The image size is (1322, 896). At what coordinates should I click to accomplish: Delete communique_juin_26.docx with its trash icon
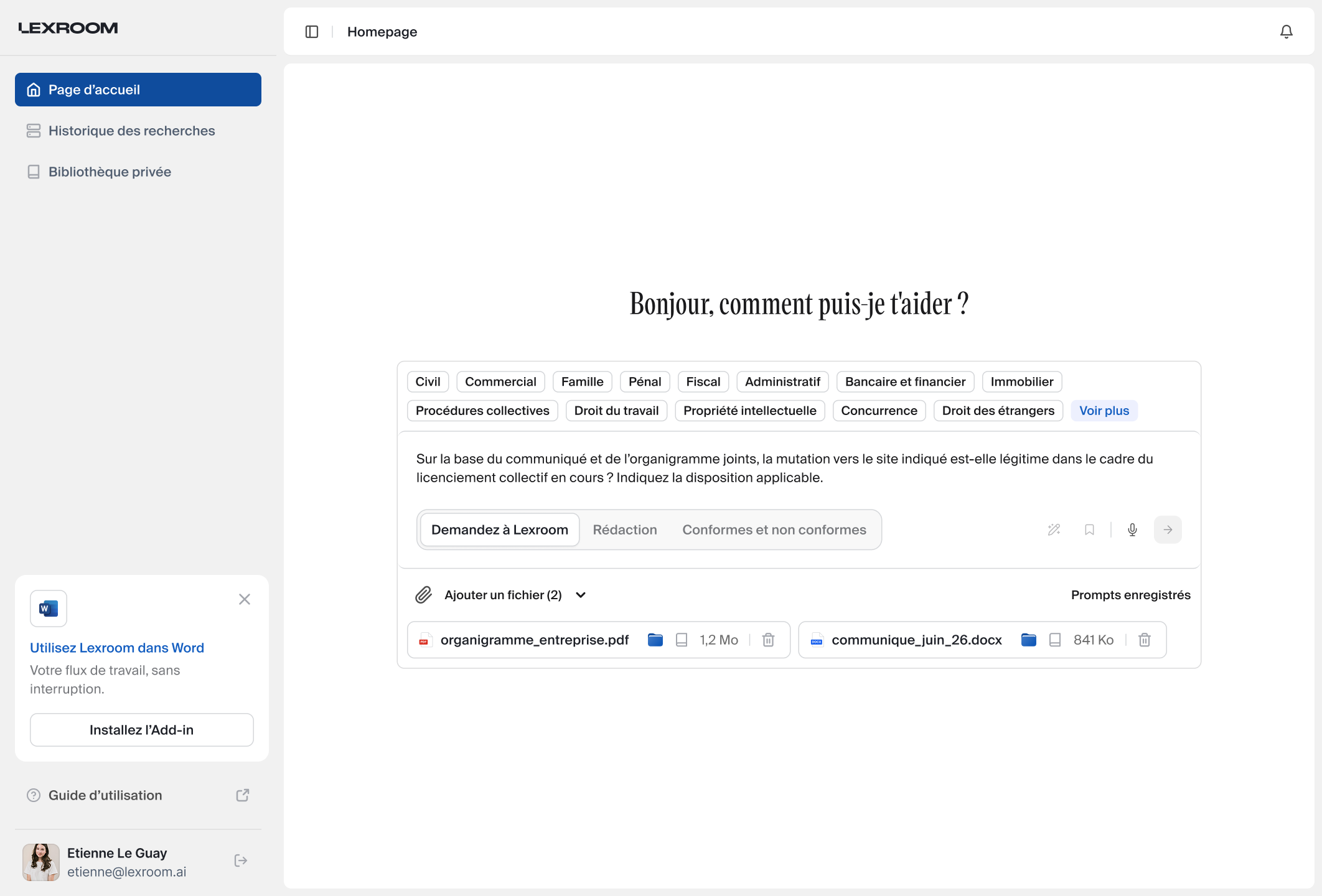click(x=1144, y=640)
